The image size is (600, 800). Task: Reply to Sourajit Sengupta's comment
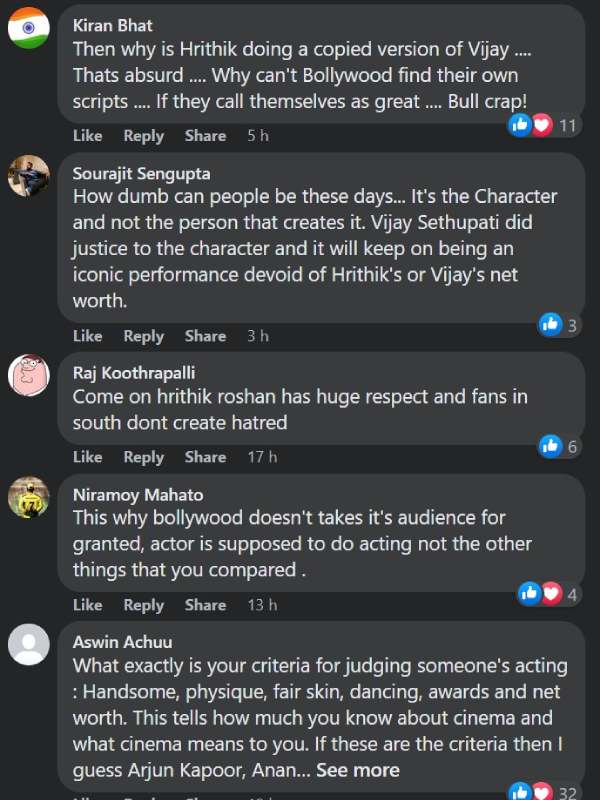pos(143,336)
